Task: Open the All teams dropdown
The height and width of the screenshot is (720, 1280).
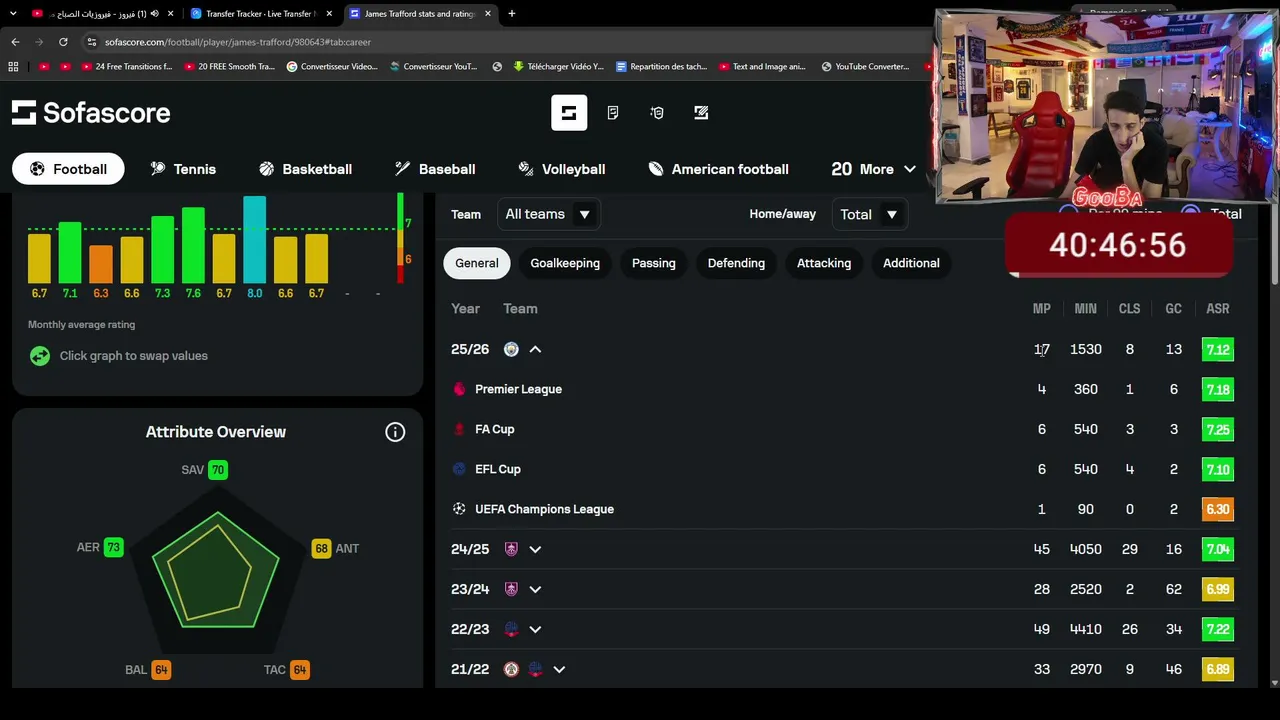Action: (547, 214)
